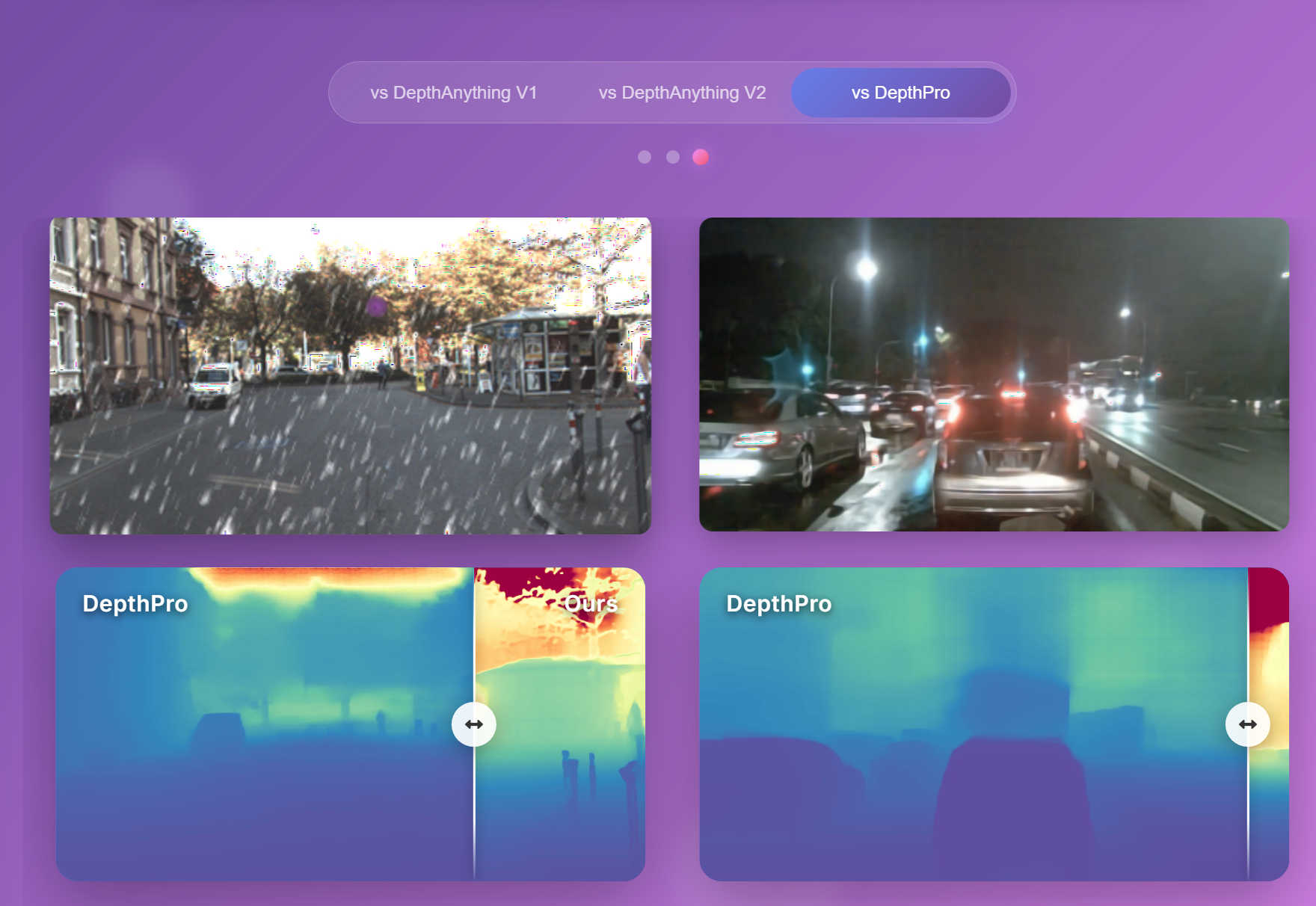Select the first carousel dot indicator
The width and height of the screenshot is (1316, 906).
pyautogui.click(x=645, y=157)
